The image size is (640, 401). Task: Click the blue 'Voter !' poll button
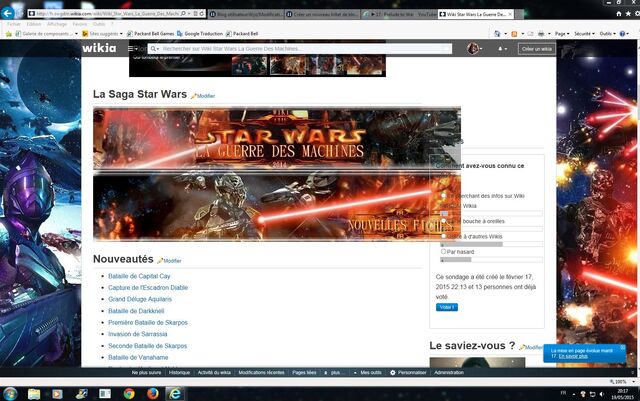coord(447,307)
